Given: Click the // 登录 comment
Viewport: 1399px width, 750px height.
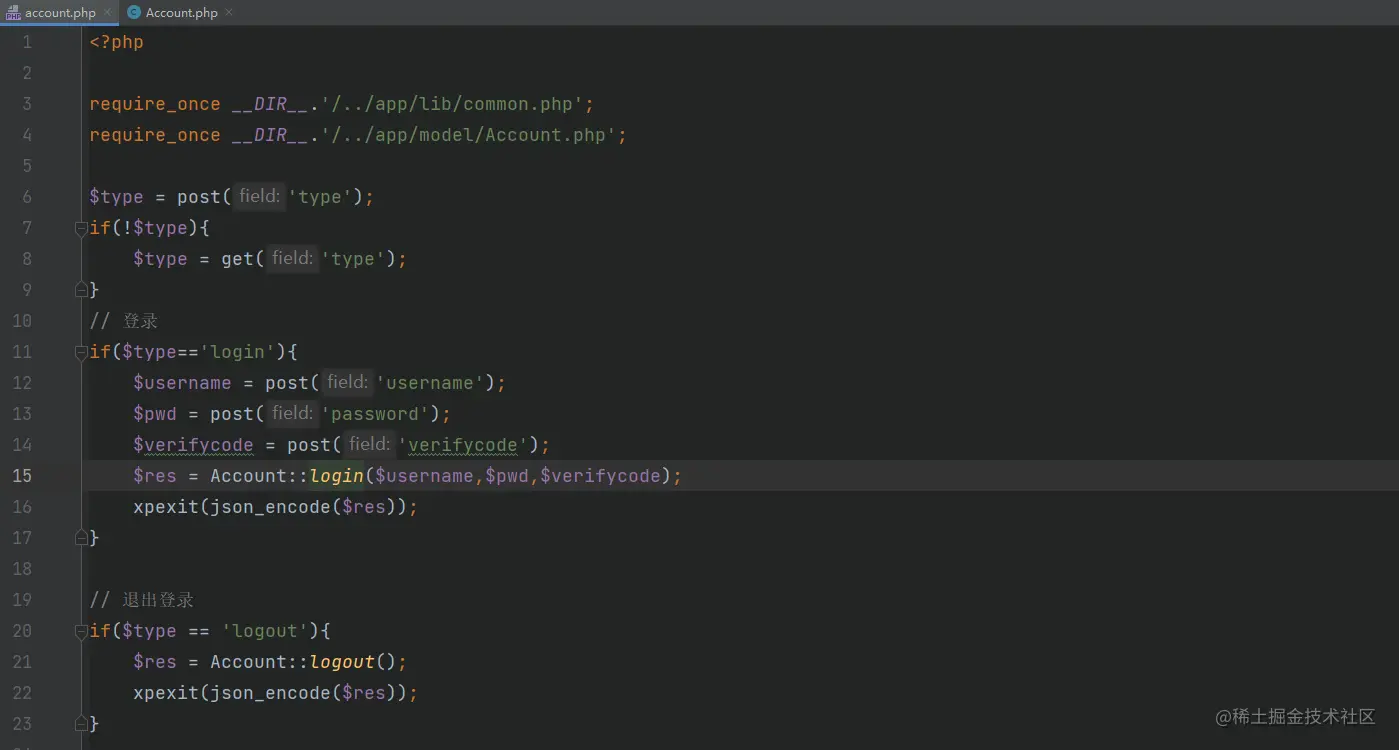Looking at the screenshot, I should (x=124, y=321).
